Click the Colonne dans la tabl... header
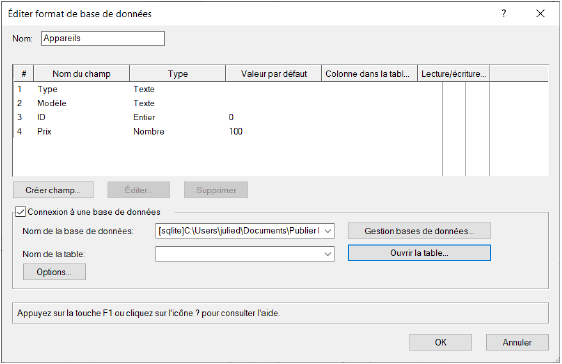 coord(370,74)
